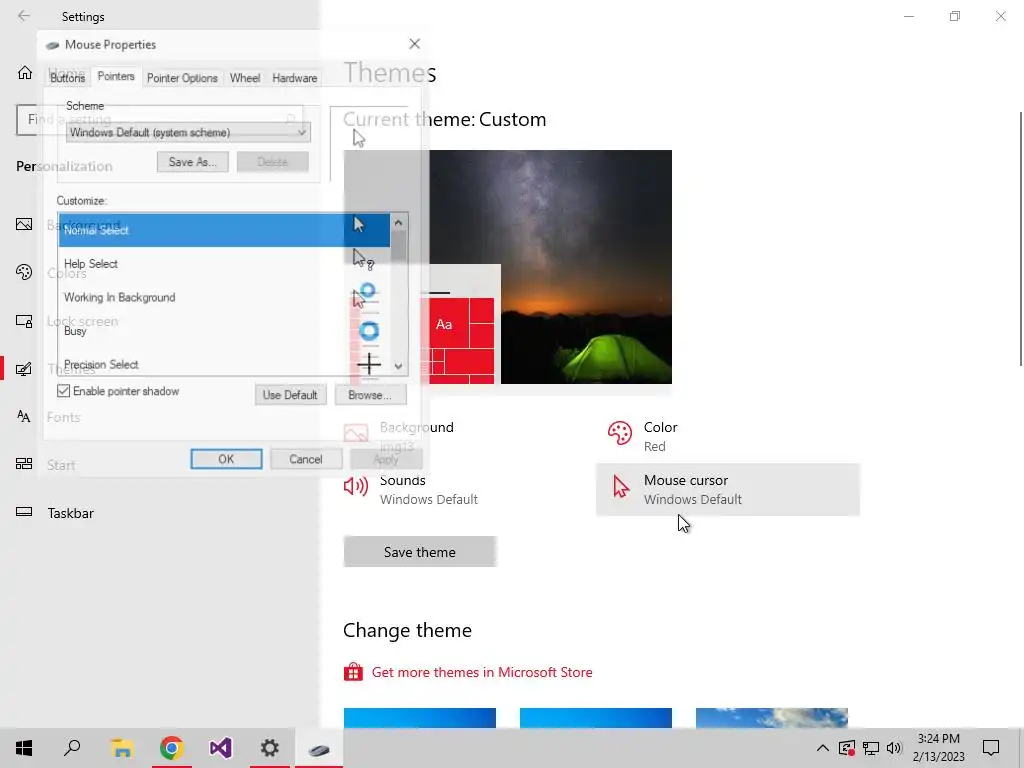This screenshot has width=1024, height=768.
Task: Switch to Chrome on taskbar
Action: (171, 748)
